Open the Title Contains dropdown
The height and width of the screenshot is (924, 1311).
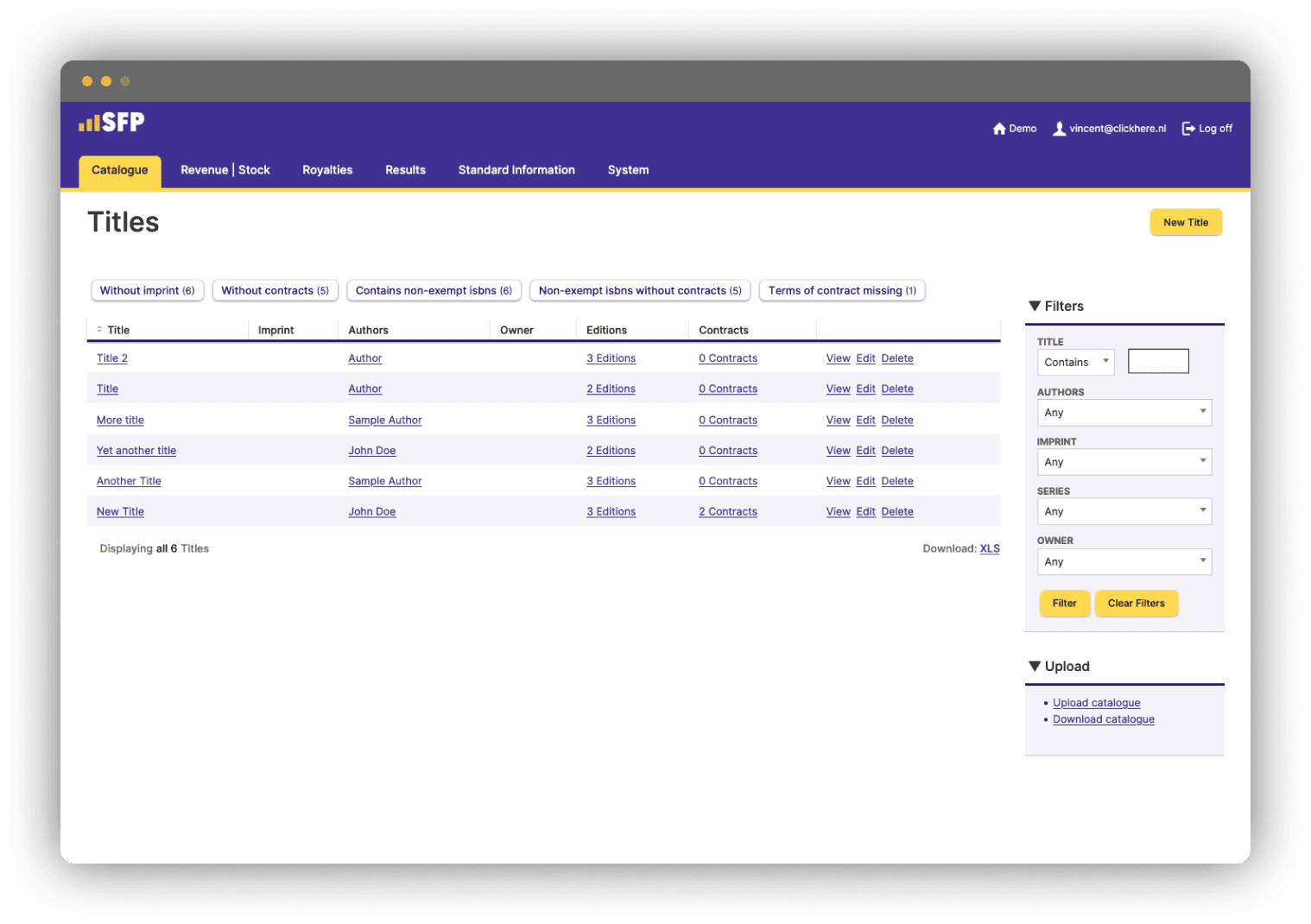[1075, 362]
